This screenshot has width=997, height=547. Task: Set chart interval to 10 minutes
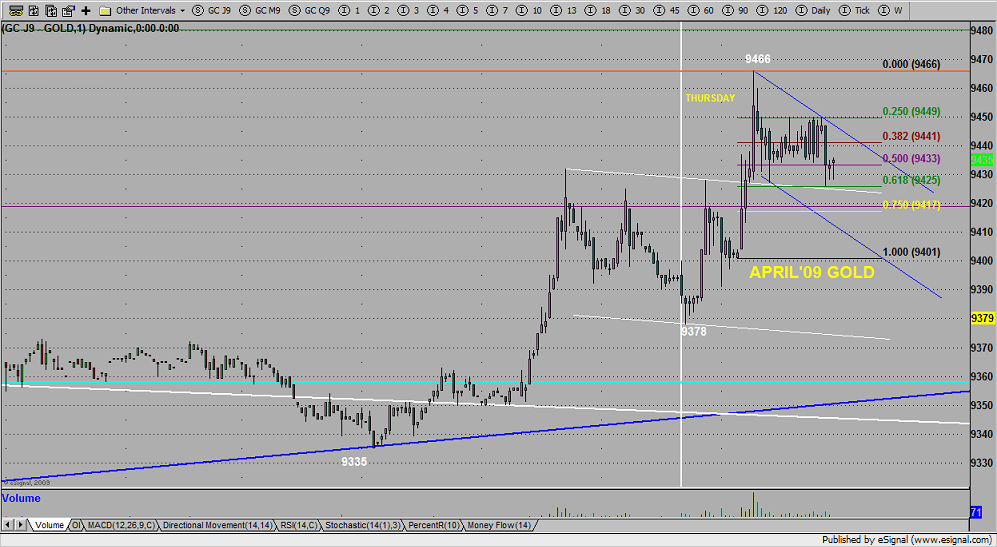530,11
